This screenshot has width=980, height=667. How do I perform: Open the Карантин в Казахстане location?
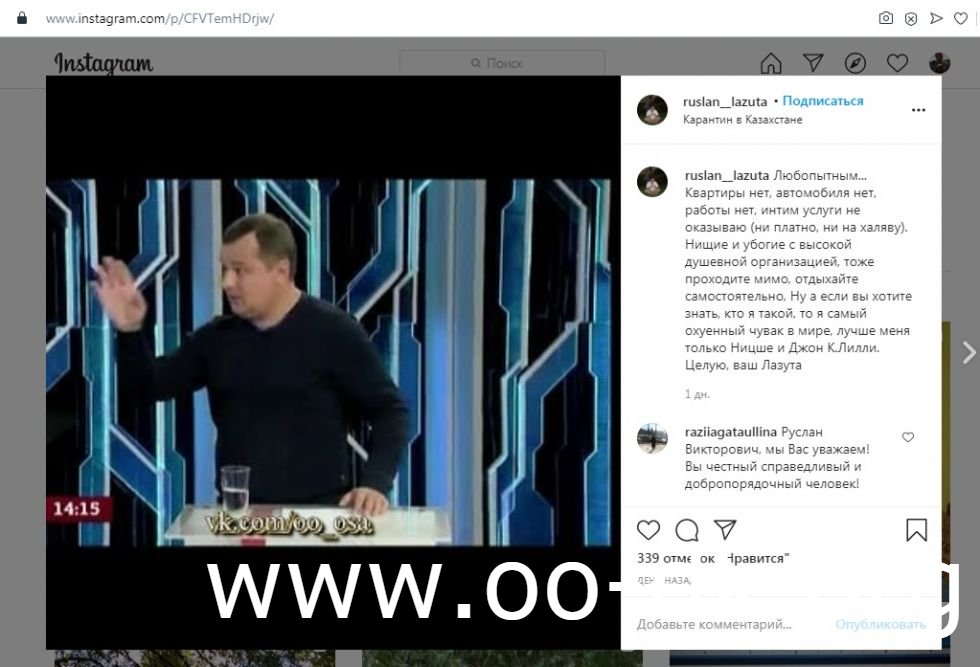(742, 119)
